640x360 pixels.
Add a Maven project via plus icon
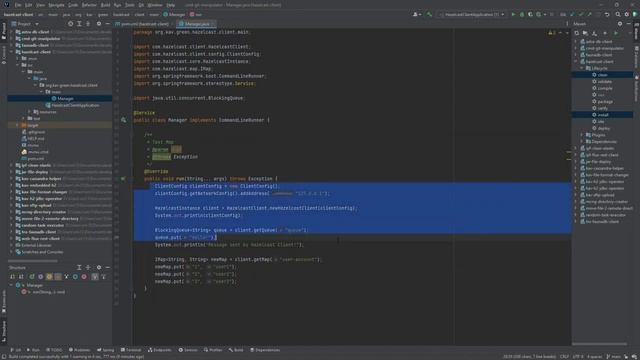[605, 33]
